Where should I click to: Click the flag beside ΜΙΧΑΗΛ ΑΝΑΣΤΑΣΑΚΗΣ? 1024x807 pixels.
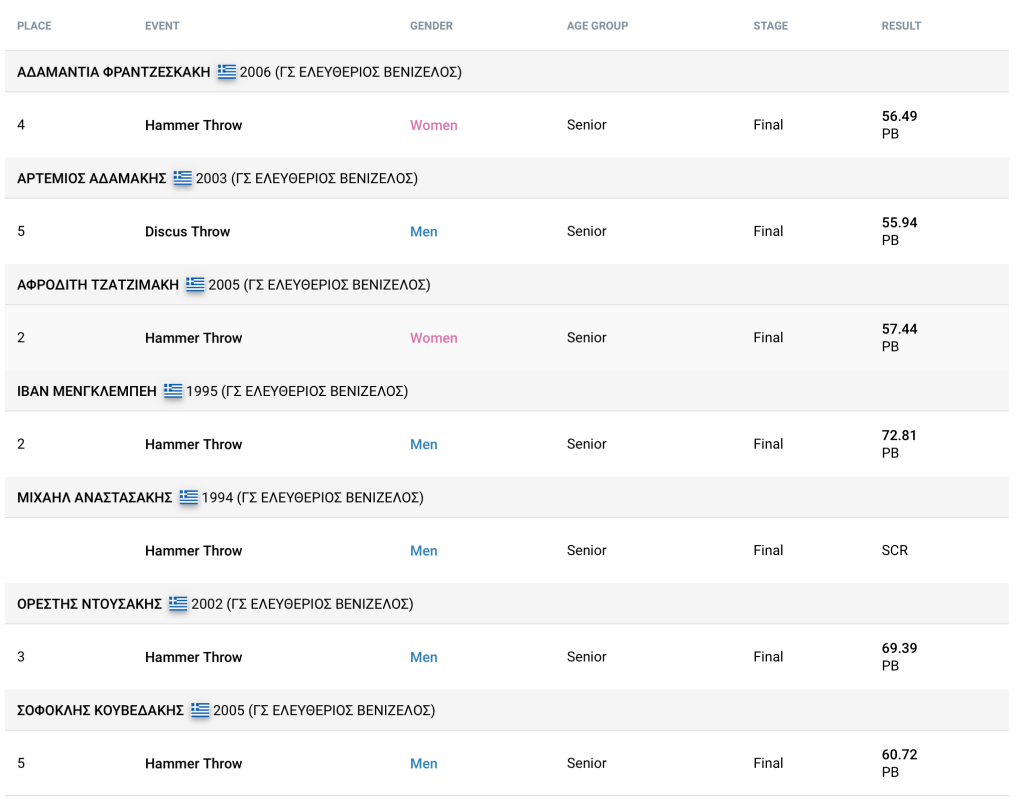189,497
